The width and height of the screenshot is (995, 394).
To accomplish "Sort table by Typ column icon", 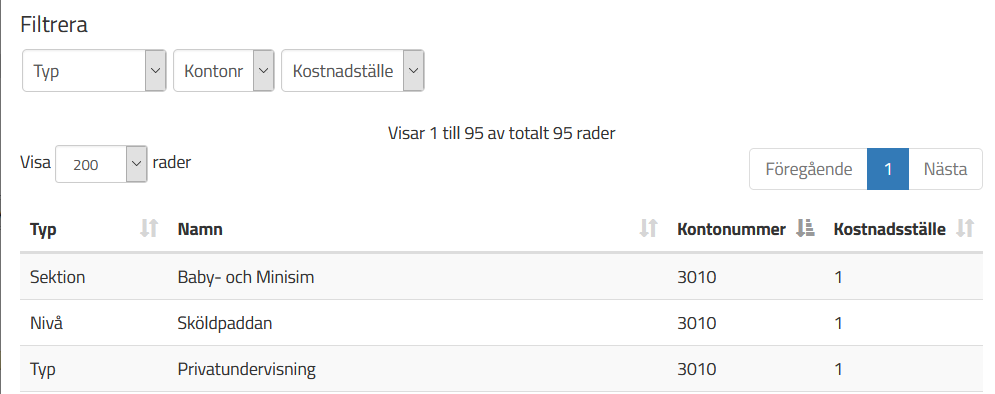I will (148, 228).
